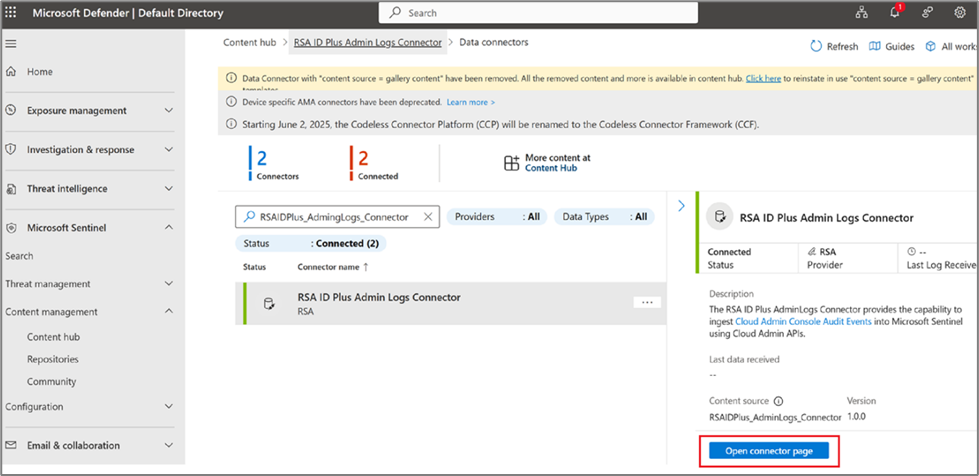
Task: Open the app launcher waffle icon
Action: point(12,13)
